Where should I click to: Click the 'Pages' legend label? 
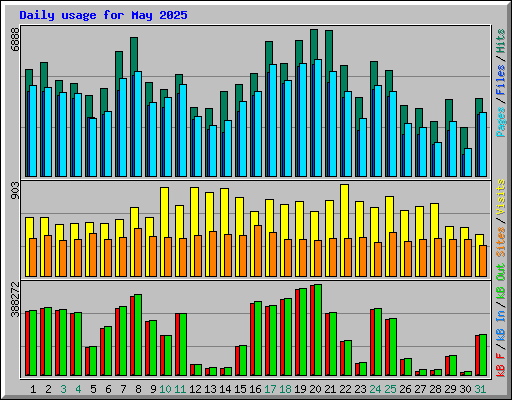(501, 122)
